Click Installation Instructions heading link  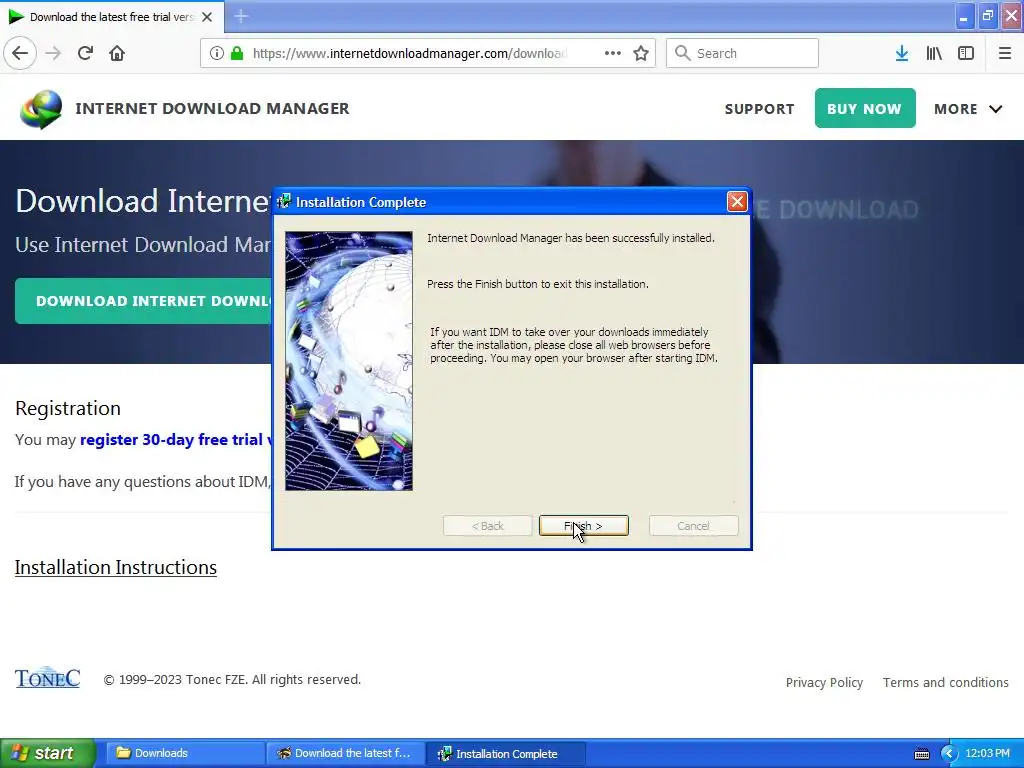tap(116, 568)
